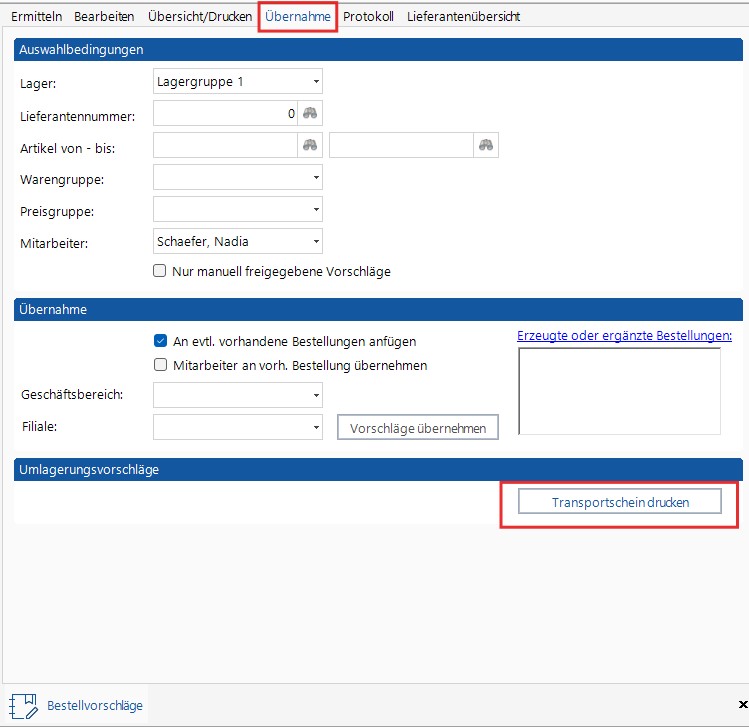Click binoculars icon beside first Artikel field

[310, 146]
